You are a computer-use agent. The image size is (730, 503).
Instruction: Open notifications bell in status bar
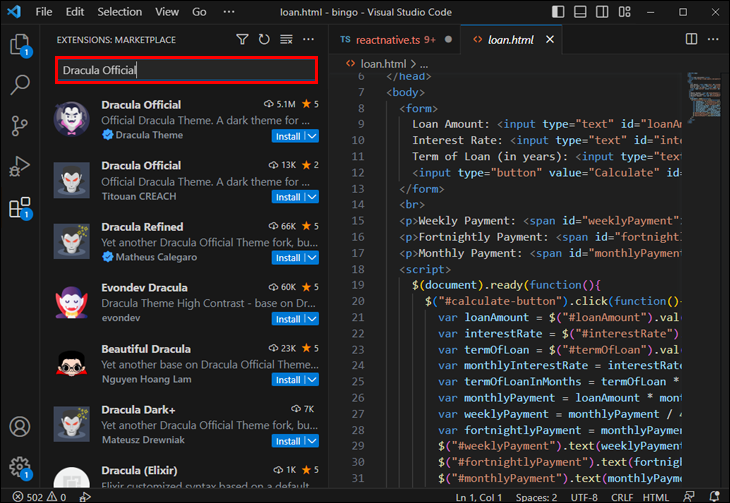[714, 497]
